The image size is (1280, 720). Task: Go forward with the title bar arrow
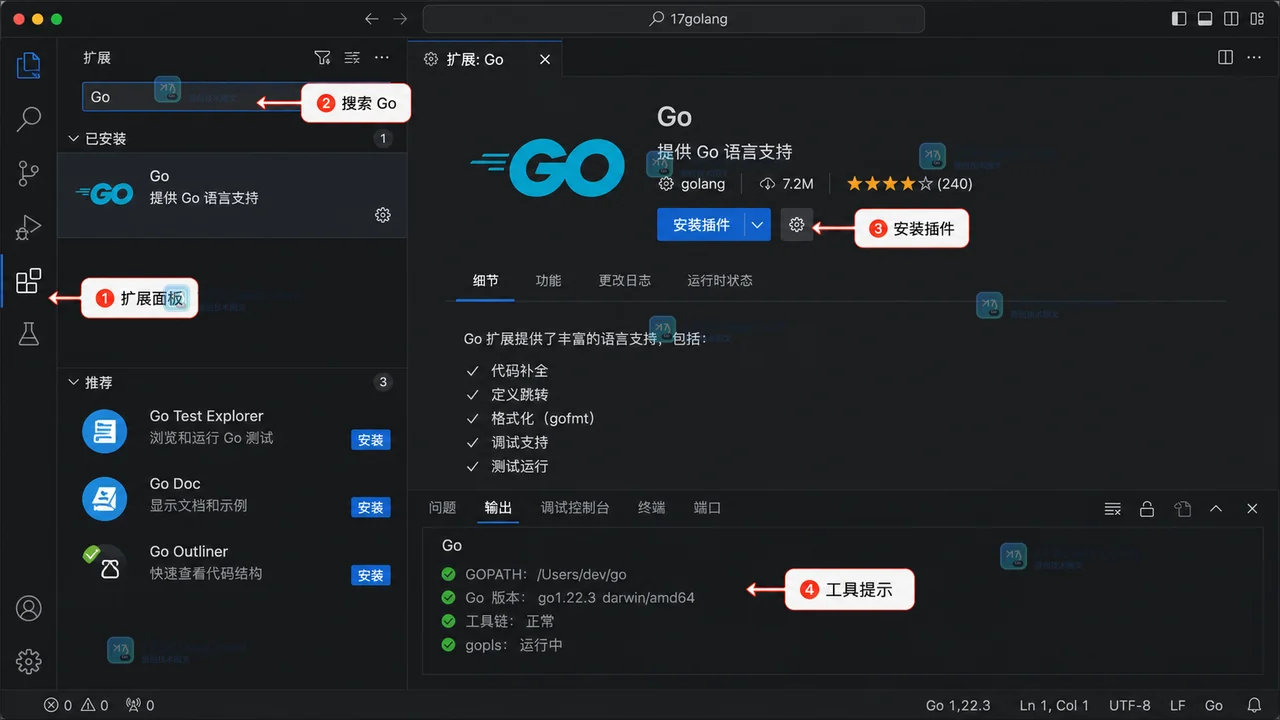click(400, 19)
